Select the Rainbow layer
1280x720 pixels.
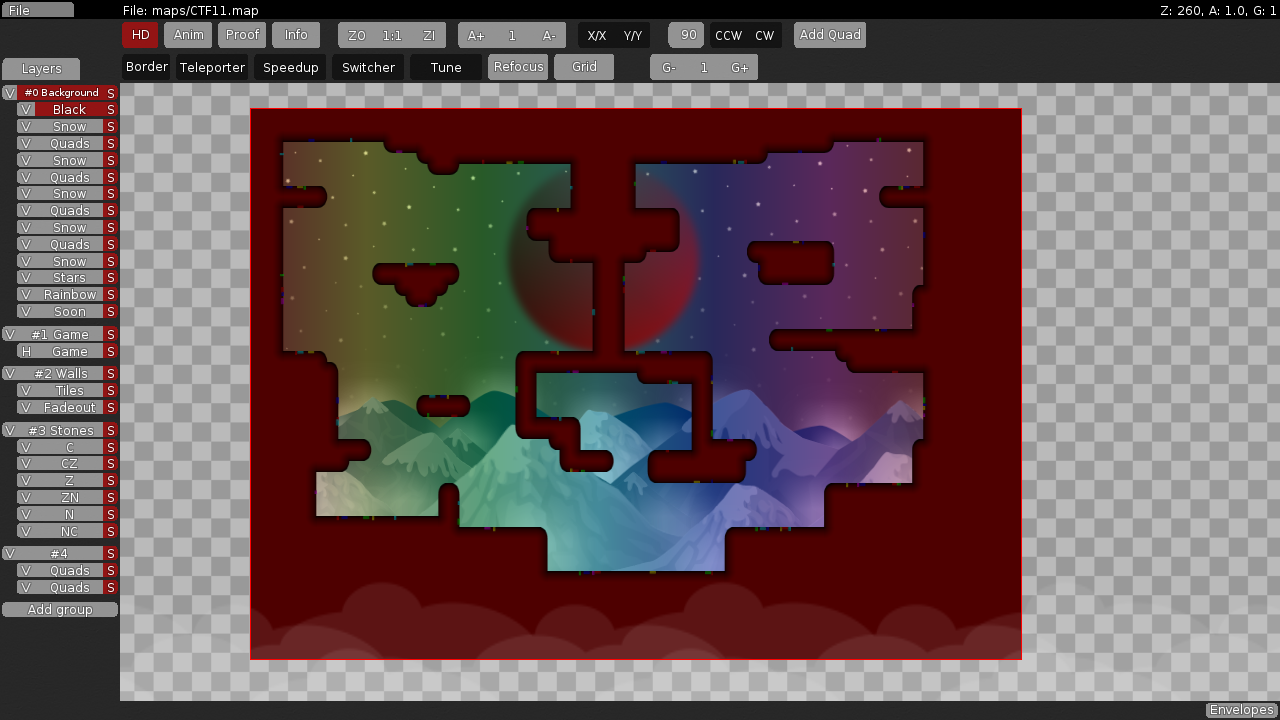(70, 295)
